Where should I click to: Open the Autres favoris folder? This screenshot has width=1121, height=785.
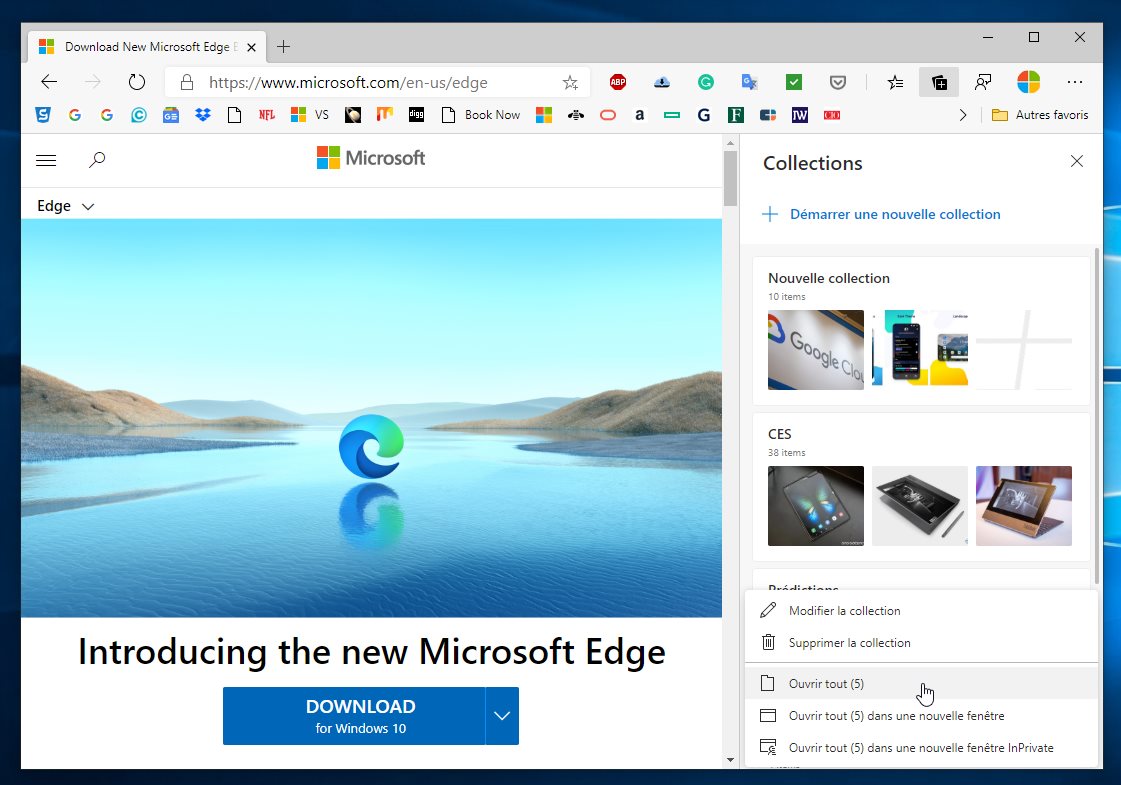click(x=1040, y=114)
